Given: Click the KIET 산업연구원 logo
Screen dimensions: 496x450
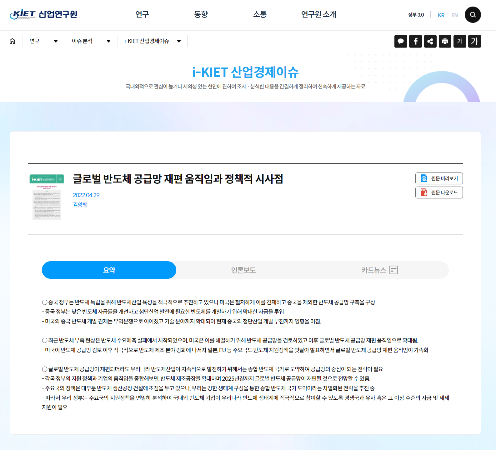Looking at the screenshot, I should [x=44, y=14].
